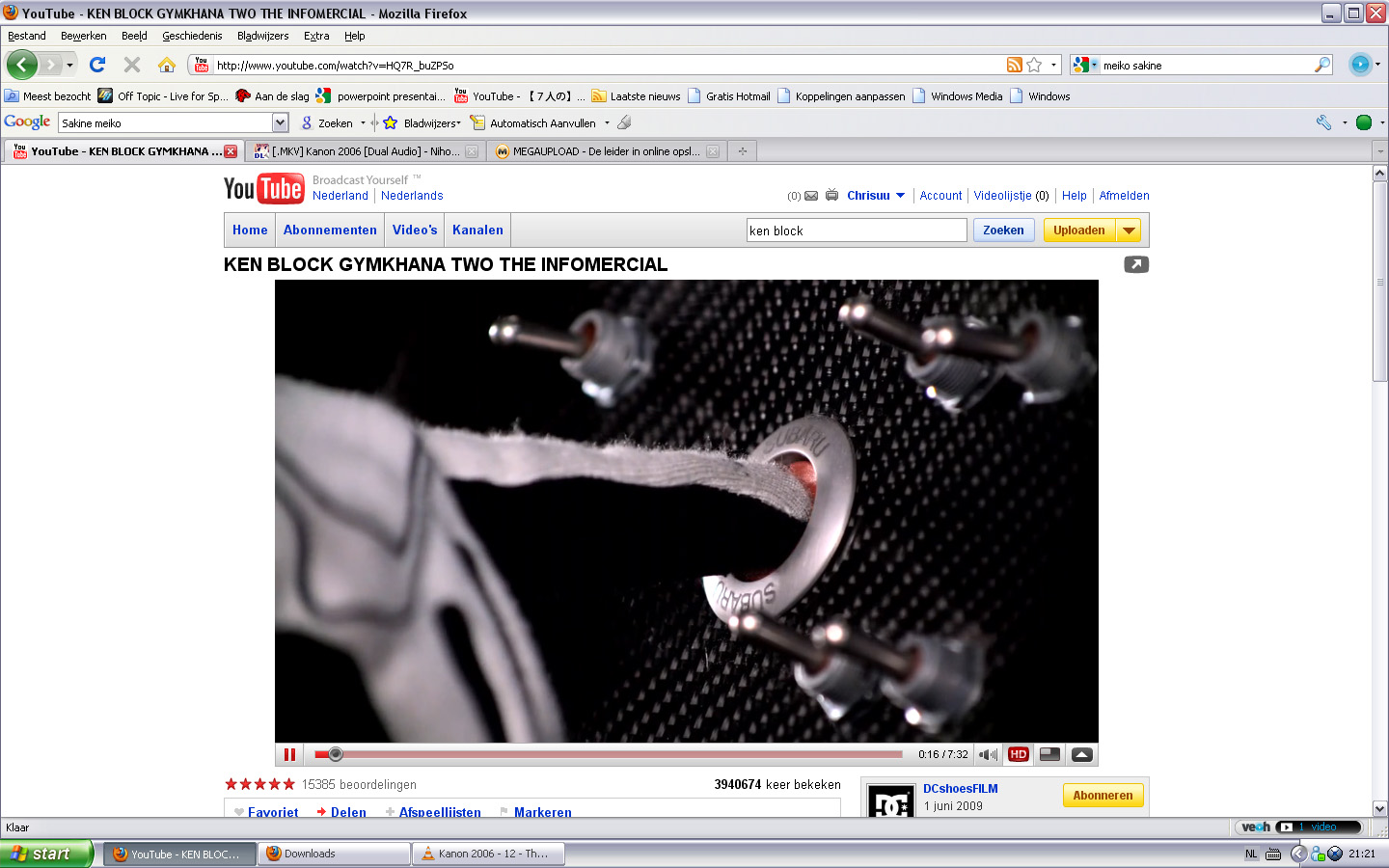Click the video progress bar

coord(609,754)
